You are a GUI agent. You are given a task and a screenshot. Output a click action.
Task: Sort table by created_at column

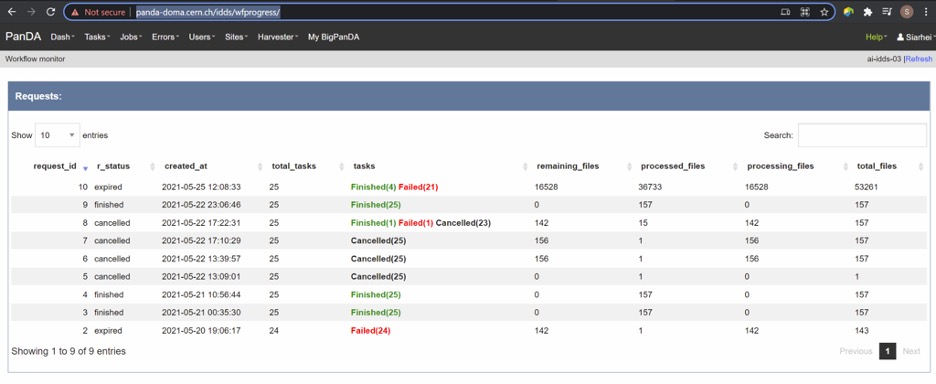click(186, 166)
